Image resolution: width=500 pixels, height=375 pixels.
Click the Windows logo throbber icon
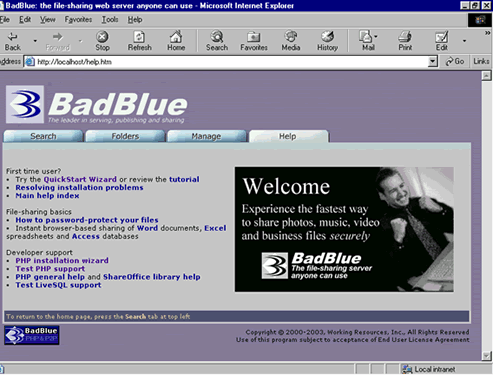480,20
